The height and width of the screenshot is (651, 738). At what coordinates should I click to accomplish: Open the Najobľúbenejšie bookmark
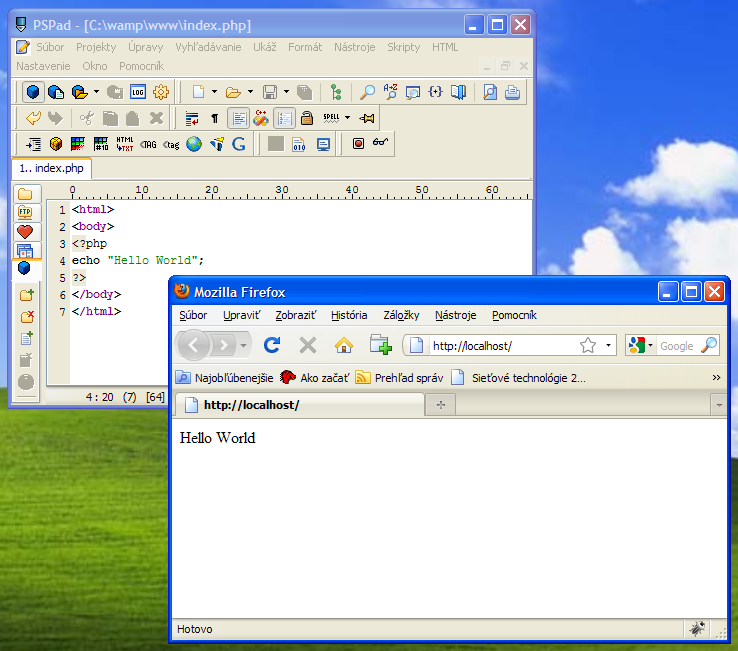point(225,378)
